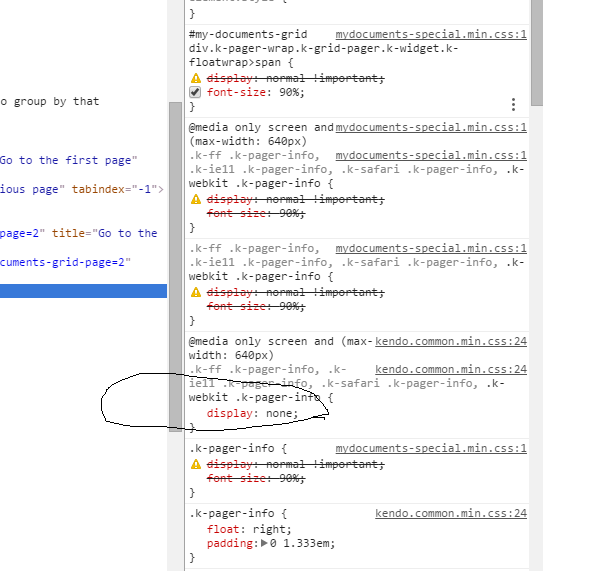Open the three-dot more options menu
Viewport: 600px width, 571px height.
[x=513, y=104]
